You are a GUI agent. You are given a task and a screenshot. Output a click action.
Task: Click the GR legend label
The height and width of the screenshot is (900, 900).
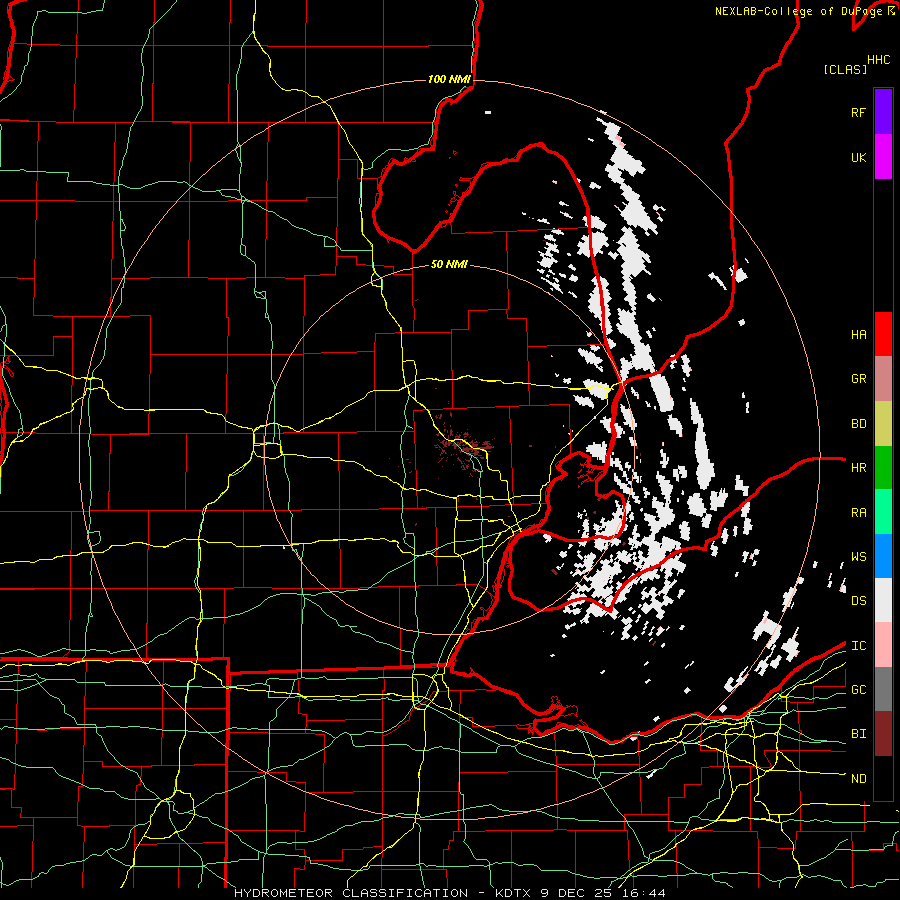(859, 379)
